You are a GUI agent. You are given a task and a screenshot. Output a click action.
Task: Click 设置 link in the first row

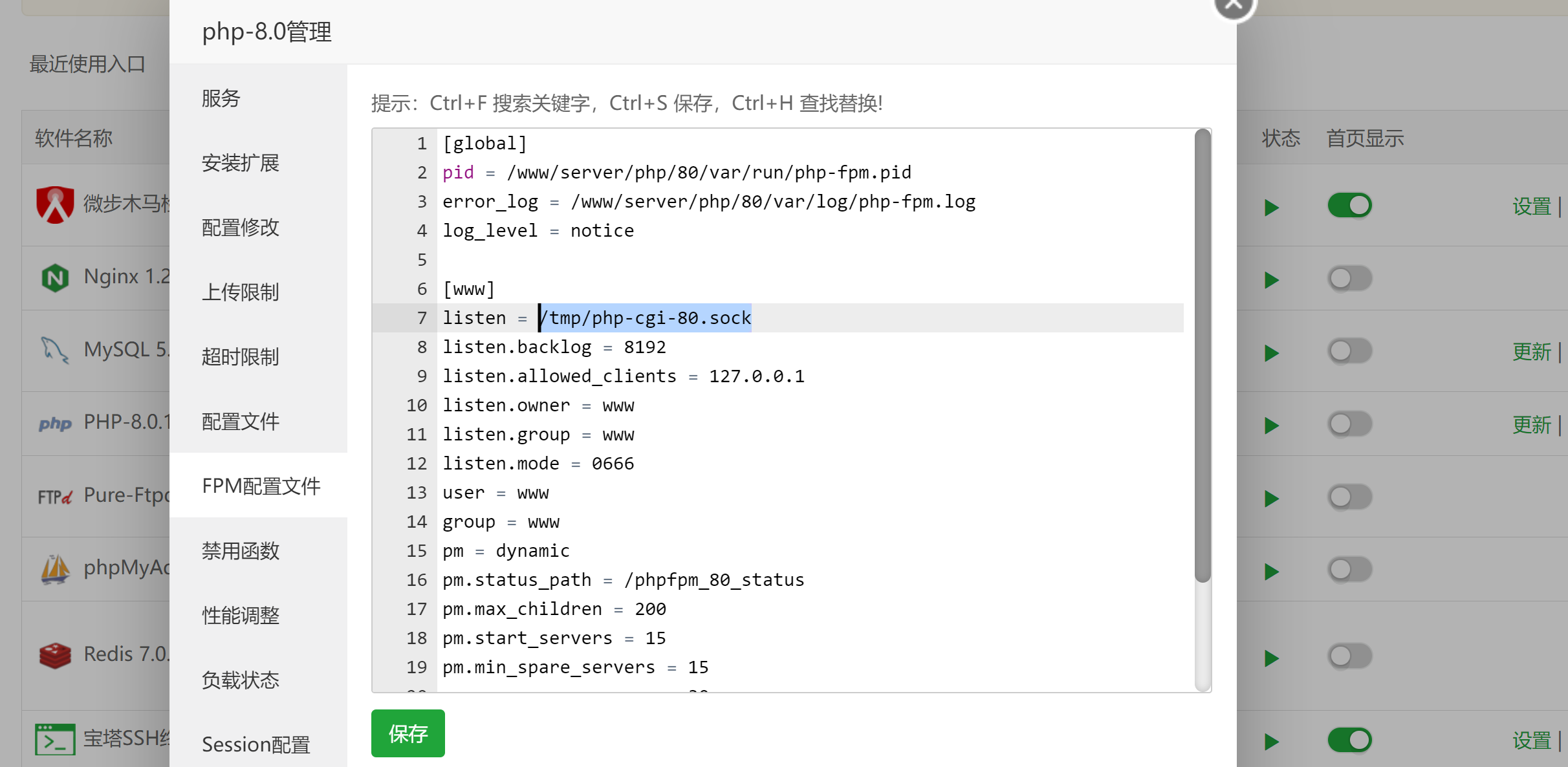click(1531, 207)
